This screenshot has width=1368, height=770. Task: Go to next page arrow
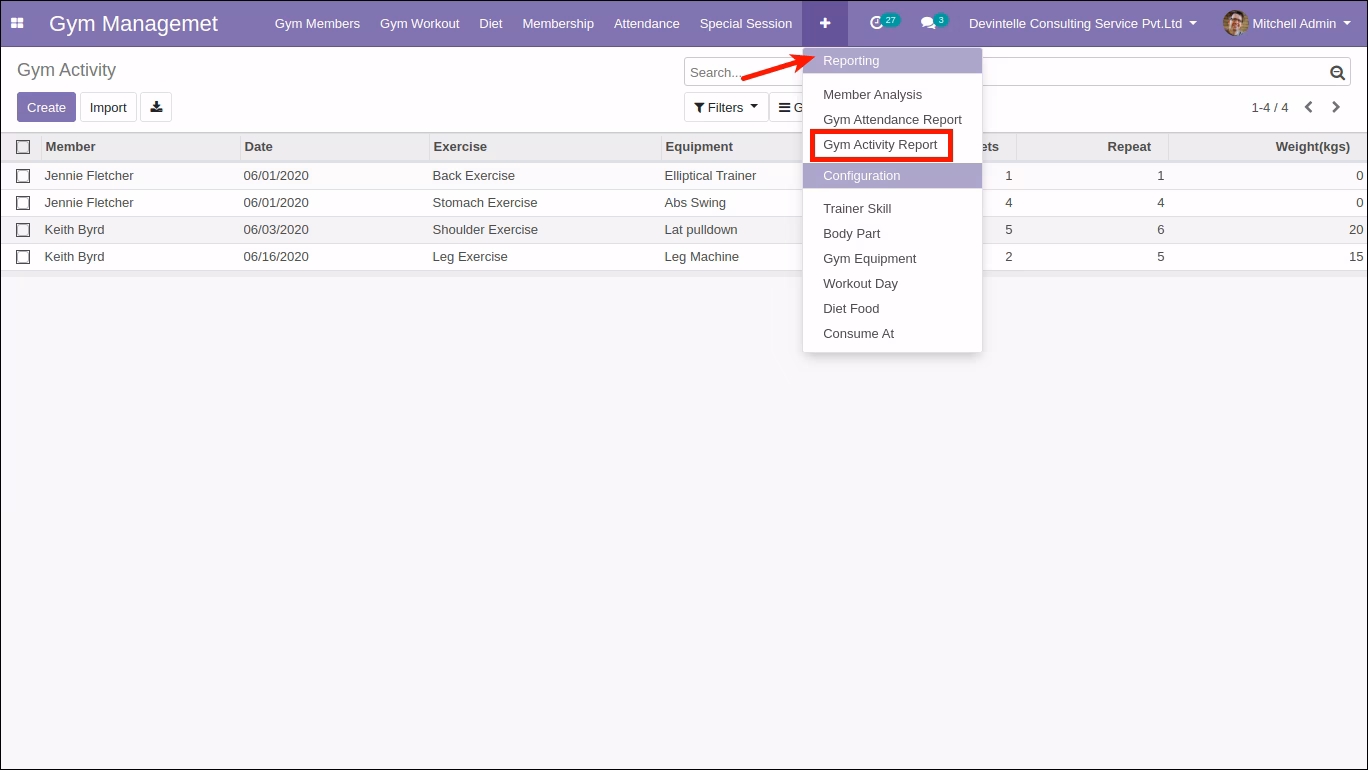pos(1336,107)
